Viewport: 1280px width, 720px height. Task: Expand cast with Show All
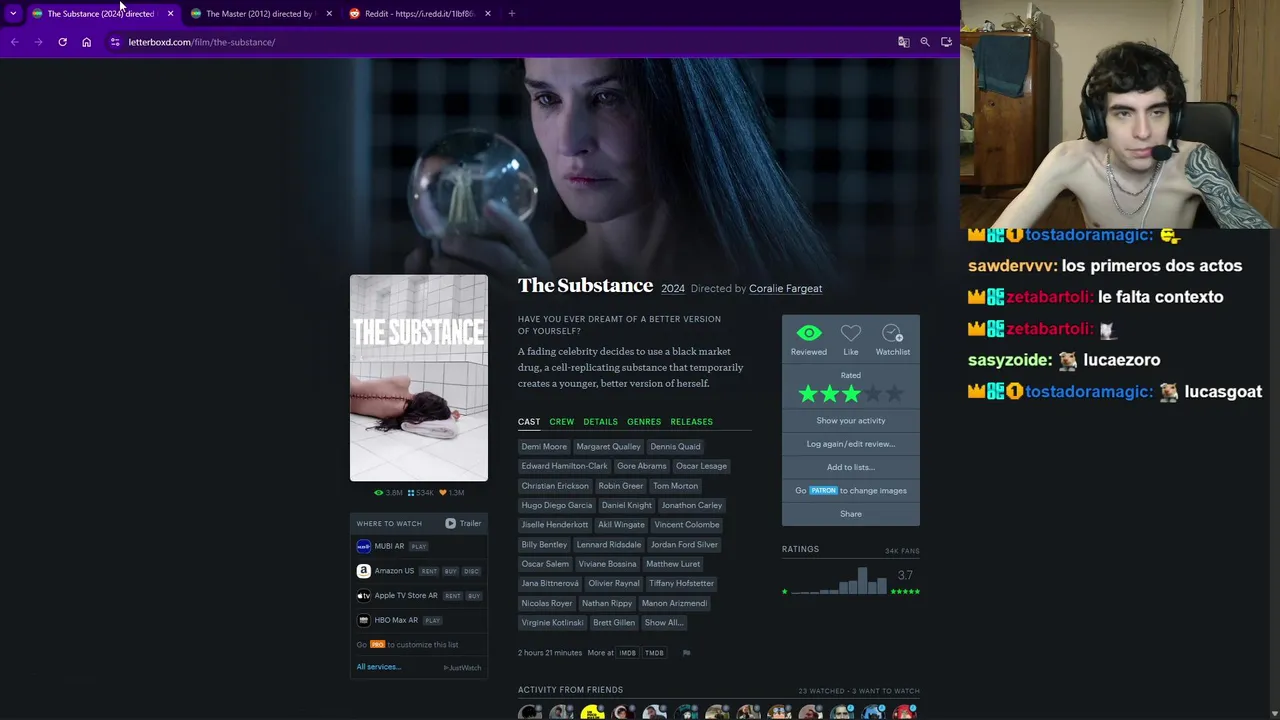click(x=663, y=623)
